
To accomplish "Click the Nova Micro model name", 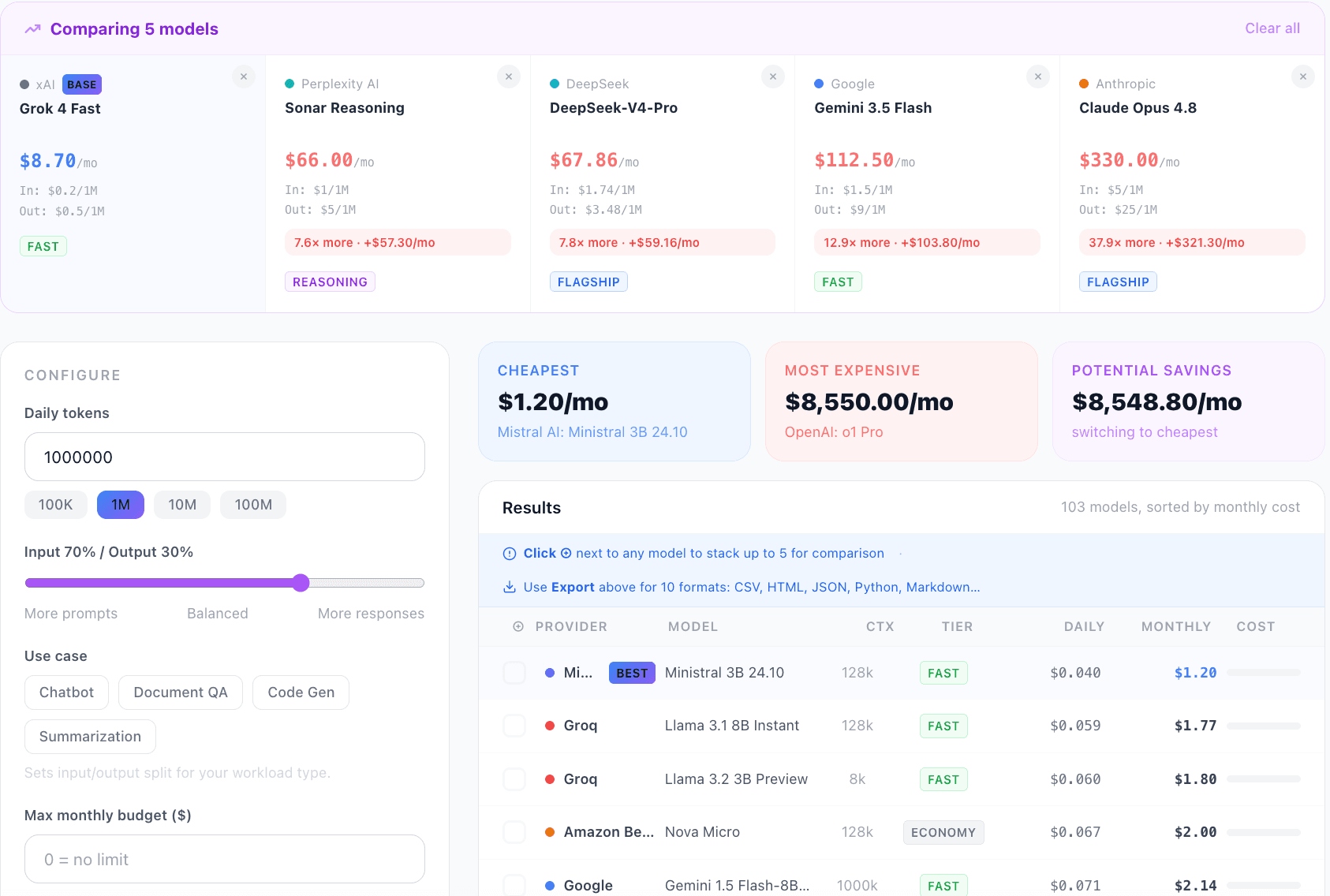I will [x=702, y=832].
